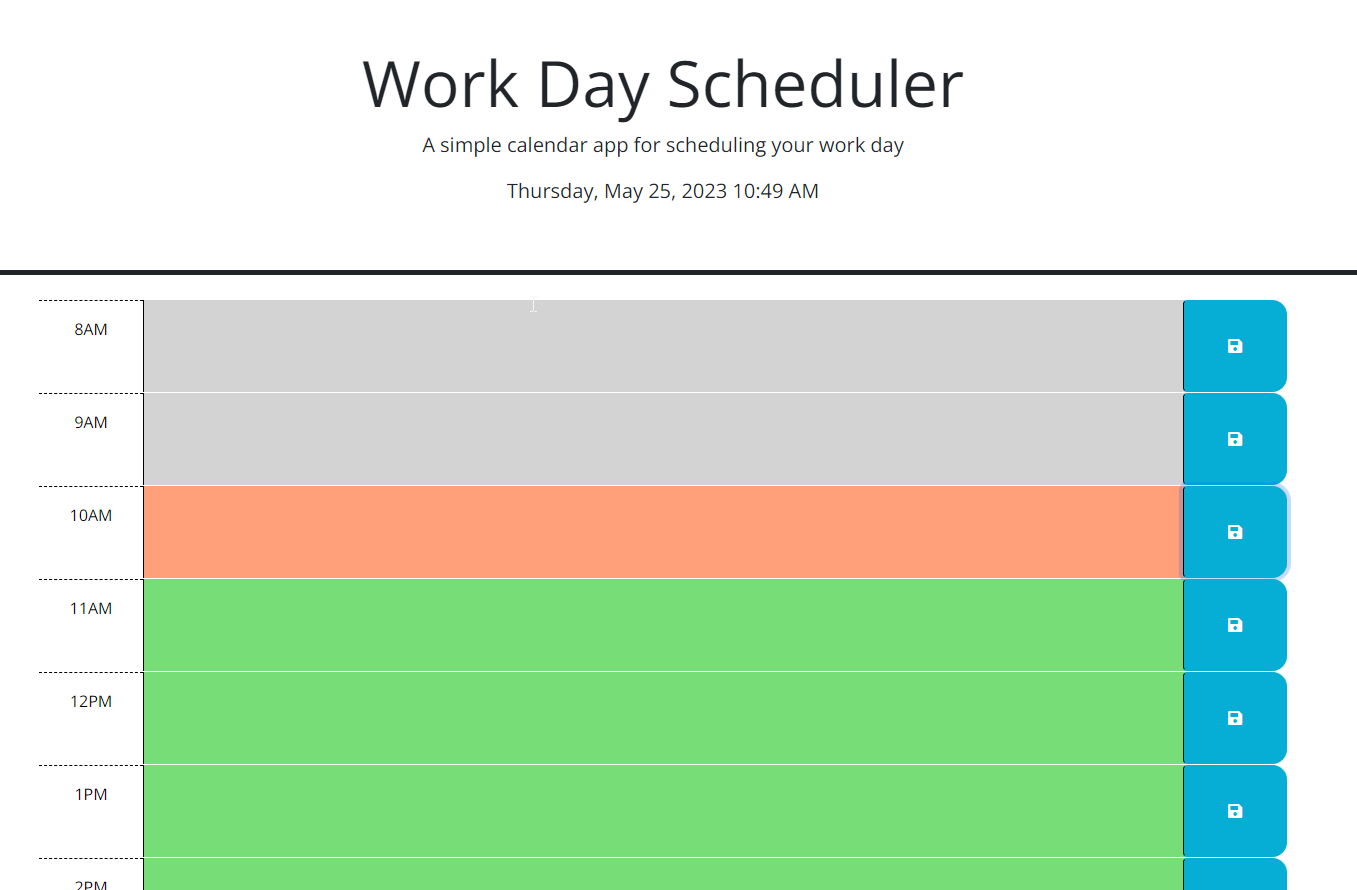Screen dimensions: 1357x890
Task: Click the save icon for the 12PM row
Action: [x=1234, y=717]
